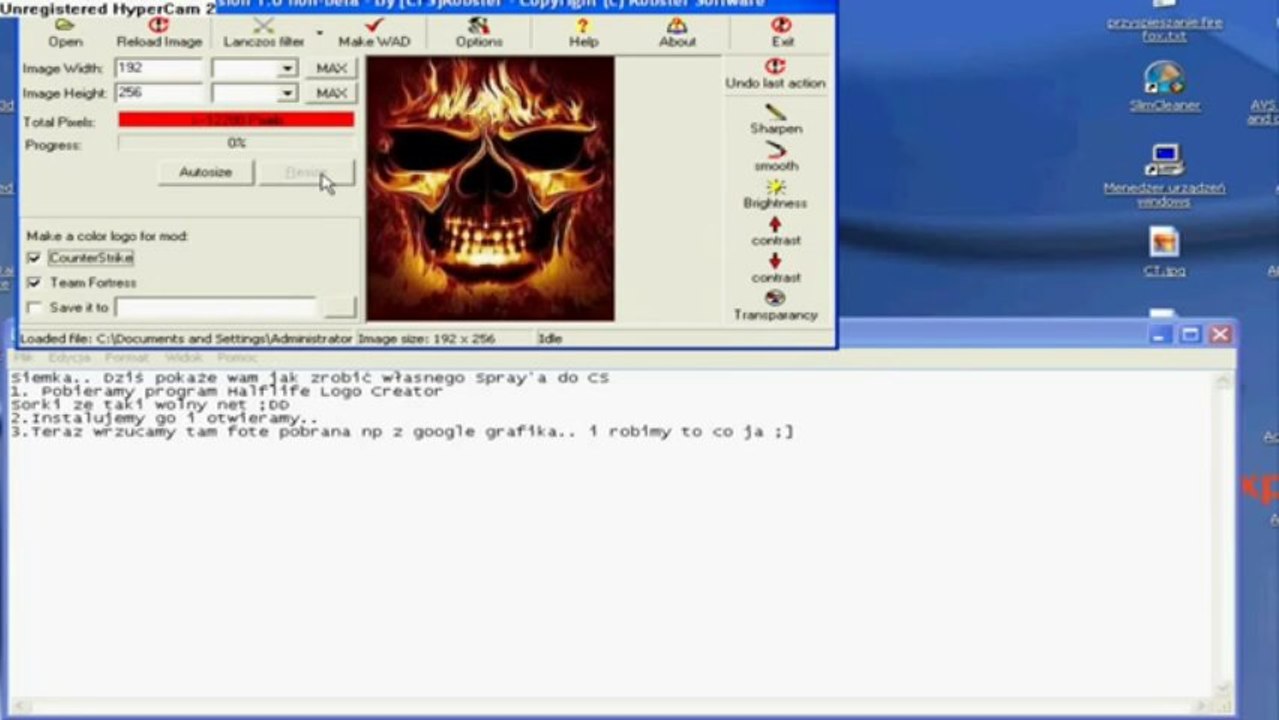Click MAX button for Image Width
The image size is (1279, 720).
[x=331, y=68]
